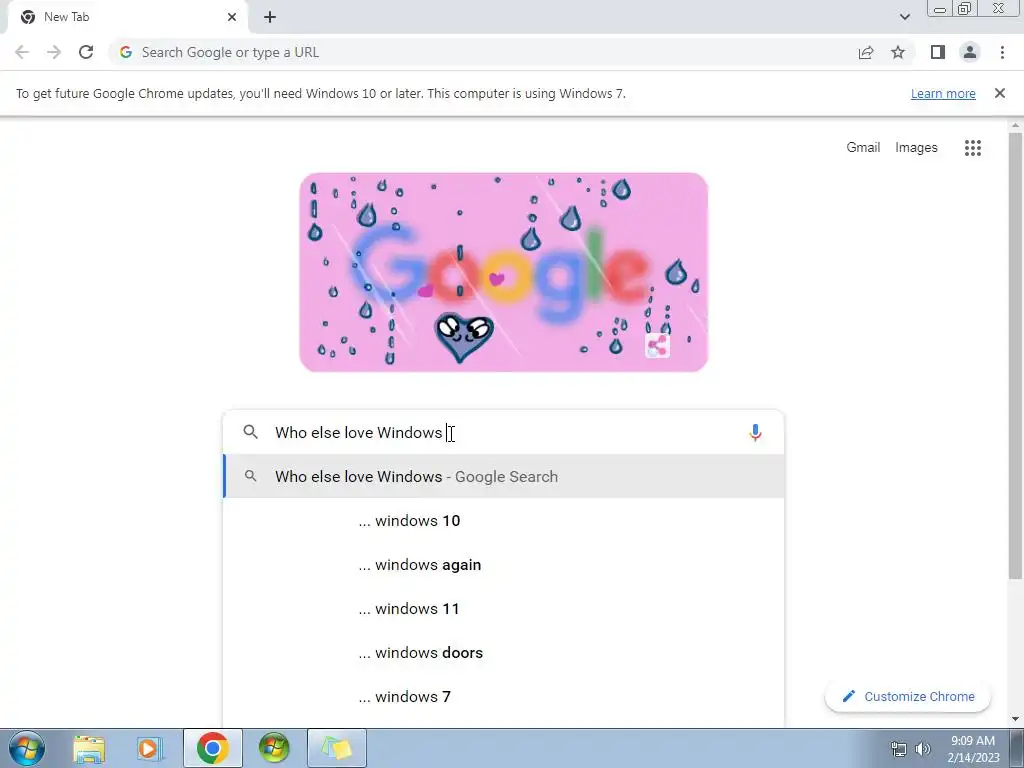Open the Google apps grid
Image resolution: width=1024 pixels, height=768 pixels.
pos(972,148)
